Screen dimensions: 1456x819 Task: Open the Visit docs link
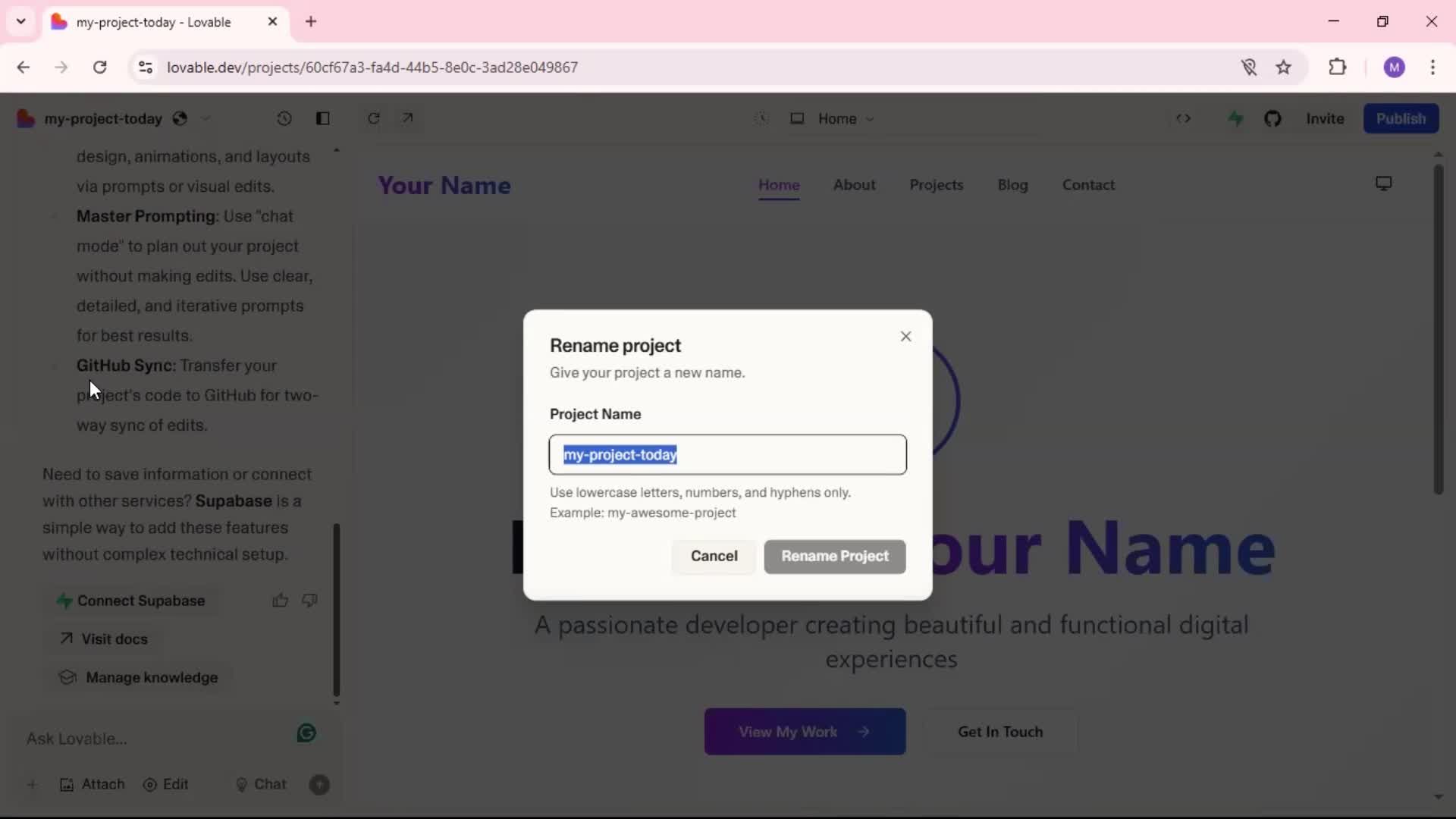tap(104, 639)
